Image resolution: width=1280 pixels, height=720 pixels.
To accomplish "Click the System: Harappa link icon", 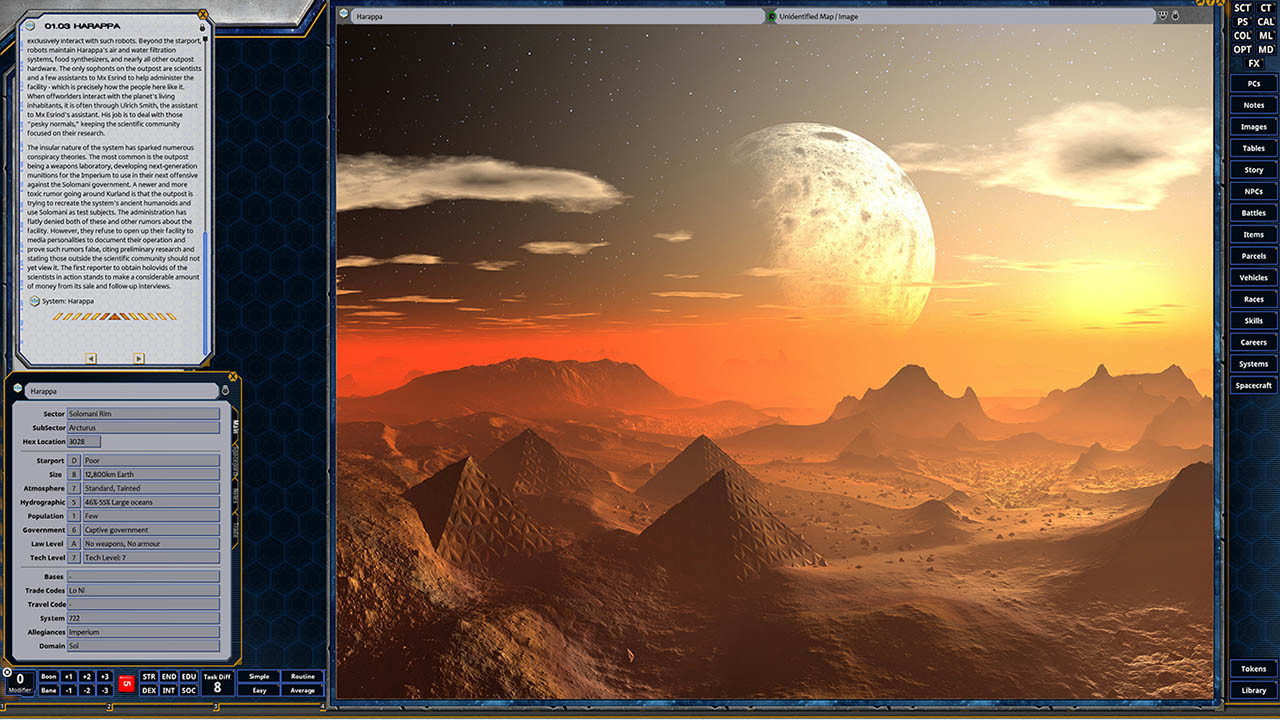I will click(x=35, y=300).
